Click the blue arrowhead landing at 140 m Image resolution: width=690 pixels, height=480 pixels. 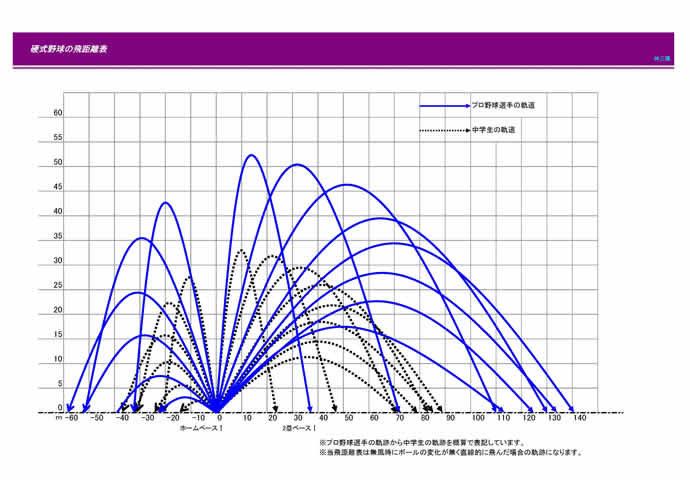coord(572,410)
